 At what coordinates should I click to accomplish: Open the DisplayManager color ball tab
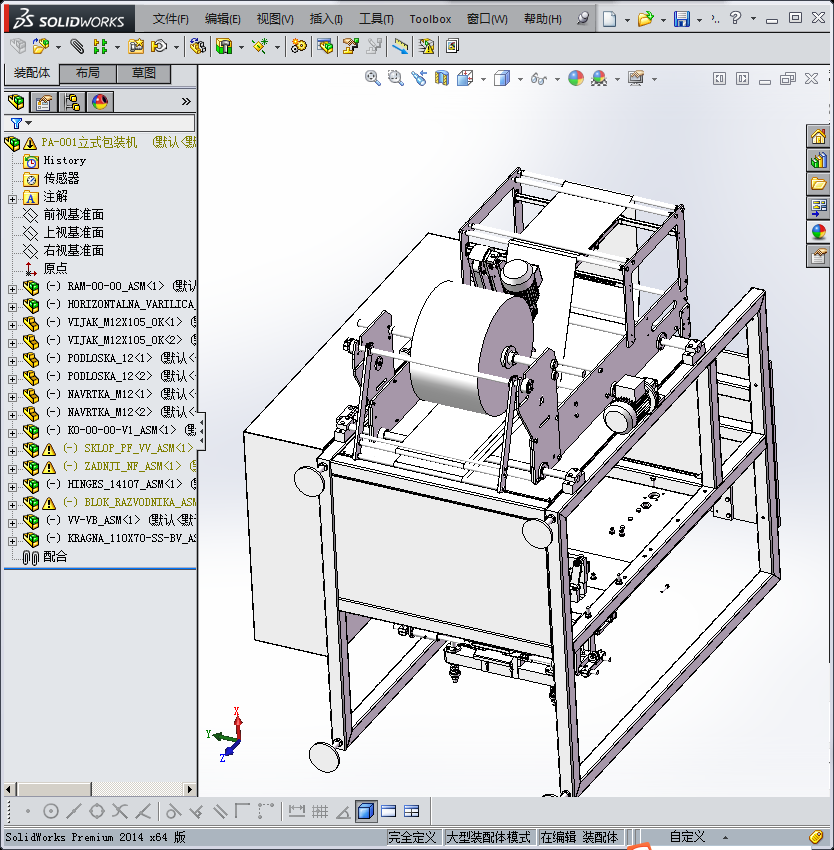click(100, 101)
